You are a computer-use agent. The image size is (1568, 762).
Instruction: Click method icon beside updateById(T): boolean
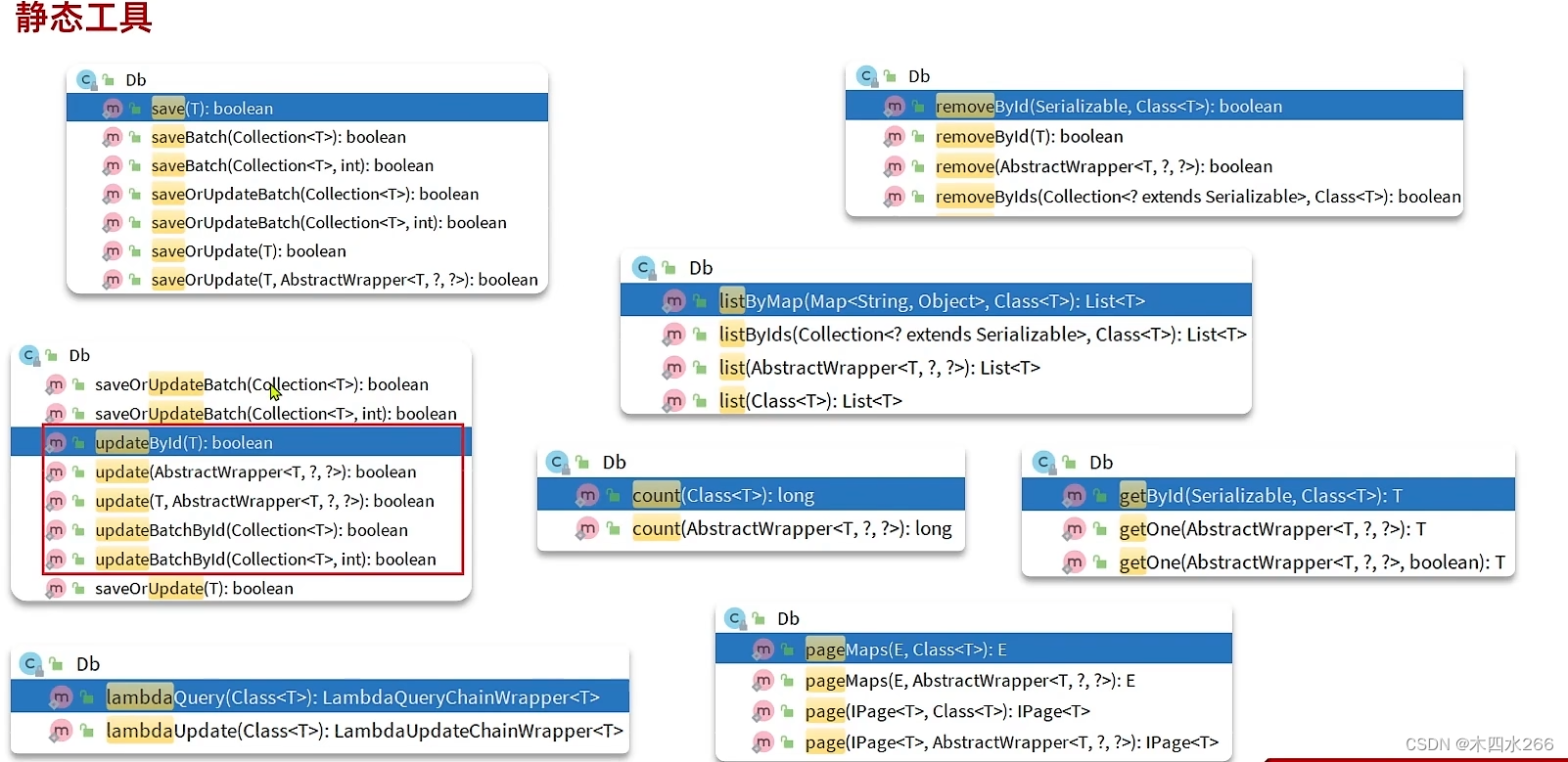click(56, 443)
